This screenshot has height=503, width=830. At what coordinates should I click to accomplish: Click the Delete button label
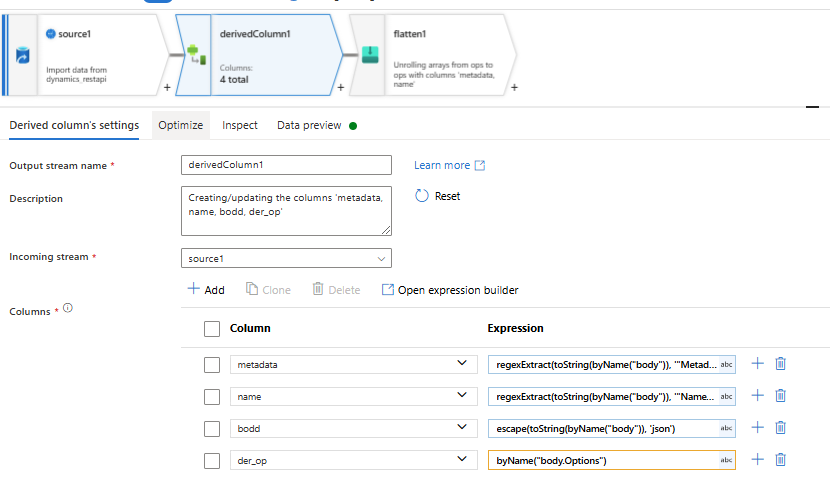click(x=344, y=290)
